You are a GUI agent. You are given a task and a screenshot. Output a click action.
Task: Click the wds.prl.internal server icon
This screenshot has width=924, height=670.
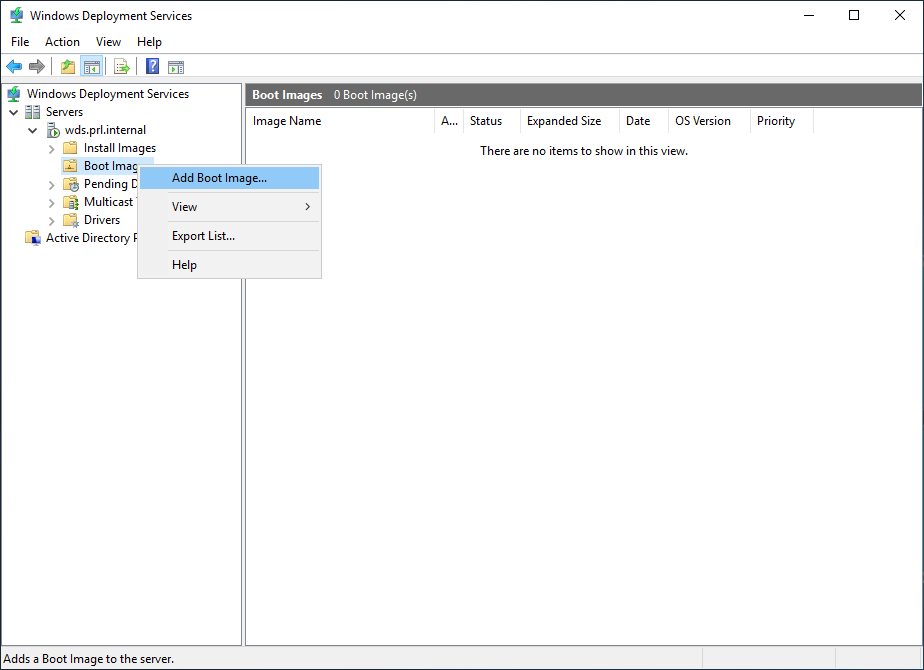(x=54, y=130)
